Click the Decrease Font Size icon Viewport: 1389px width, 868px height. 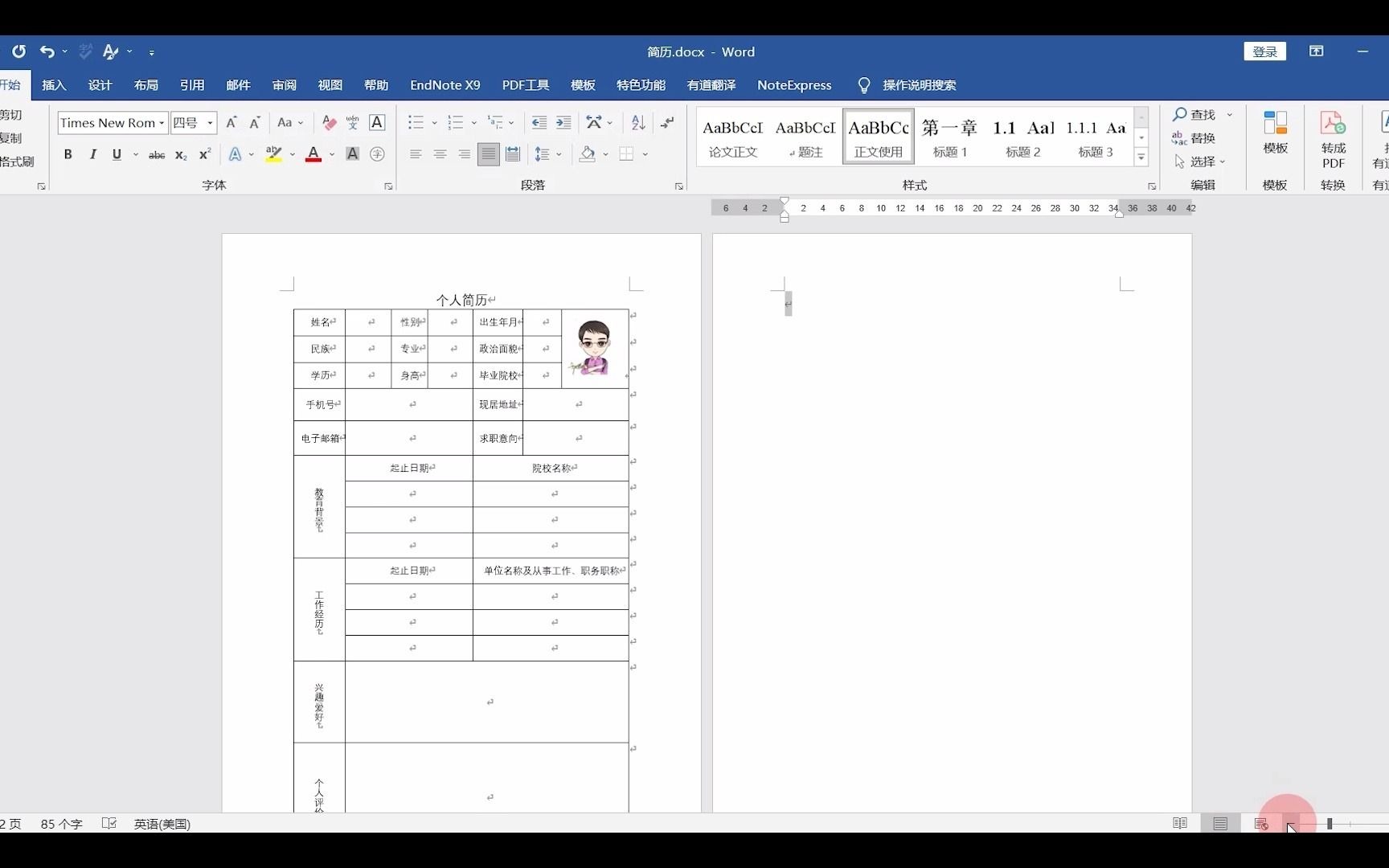pyautogui.click(x=255, y=123)
